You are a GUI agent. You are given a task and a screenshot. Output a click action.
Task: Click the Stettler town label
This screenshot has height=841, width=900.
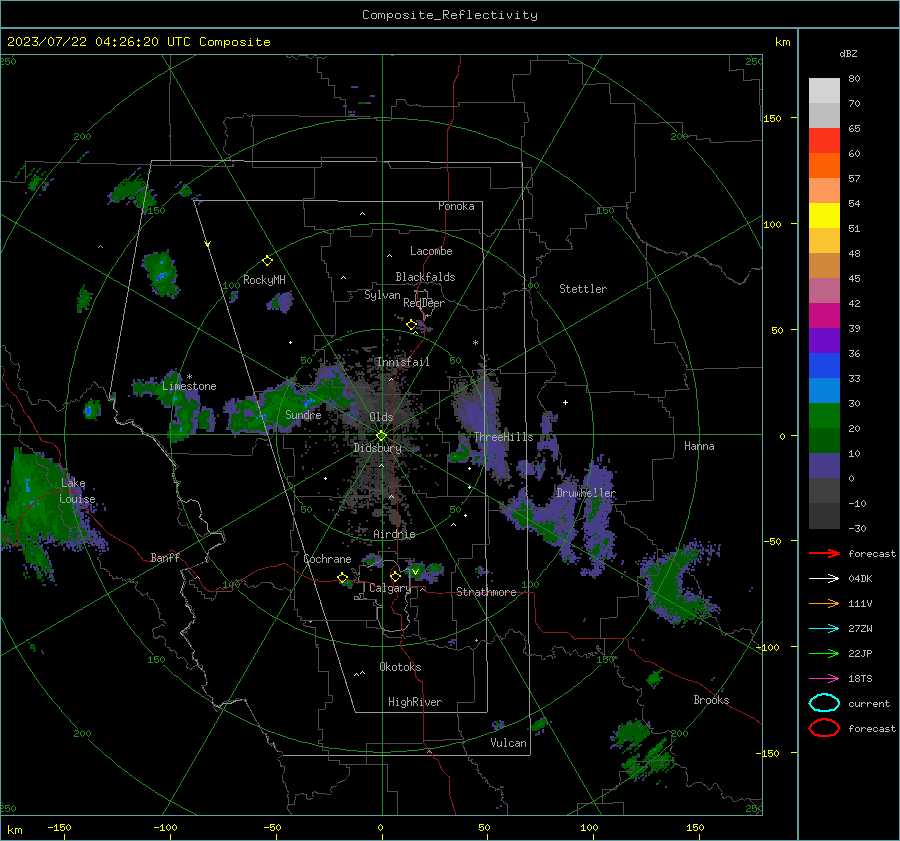click(x=583, y=289)
